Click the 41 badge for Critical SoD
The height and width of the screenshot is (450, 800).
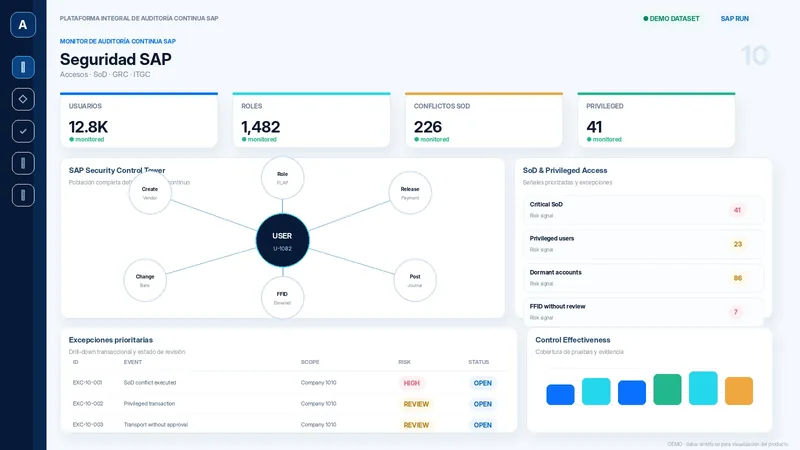click(737, 210)
